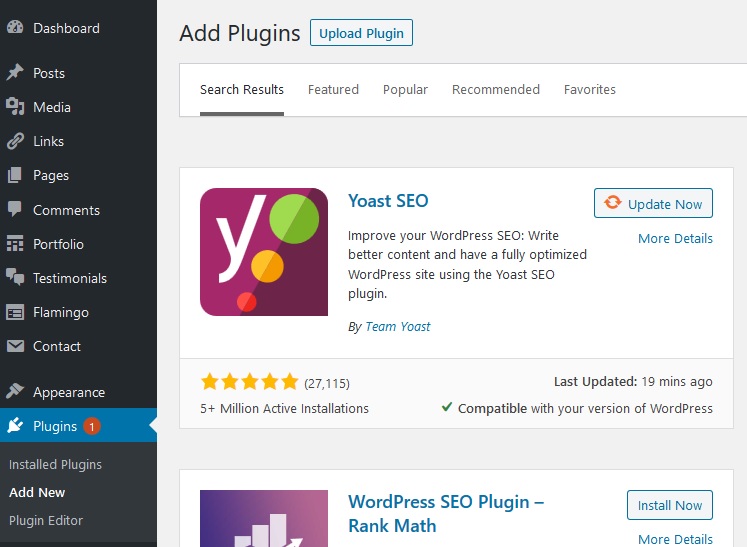
Task: Open the Flamingo menu item
Action: [61, 312]
